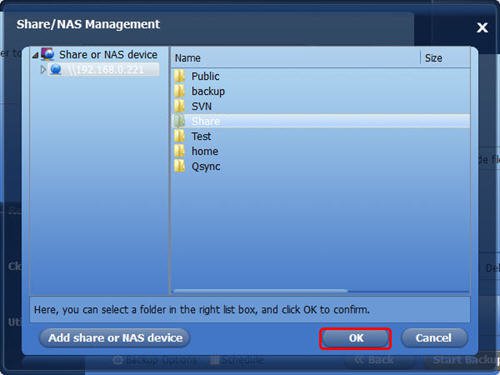Click the Public folder icon
Viewport: 500px width, 375px height.
pos(180,76)
